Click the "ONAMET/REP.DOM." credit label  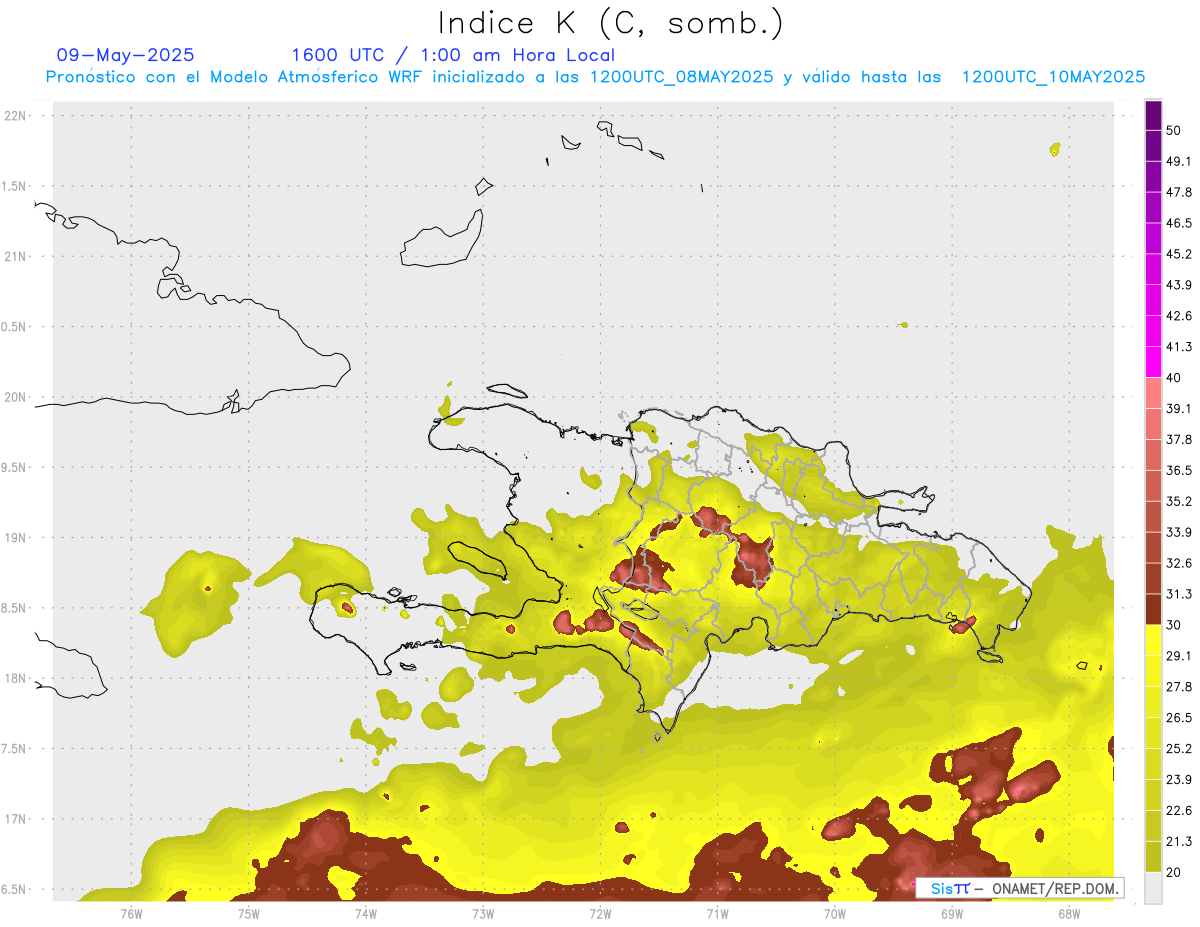pyautogui.click(x=1055, y=888)
